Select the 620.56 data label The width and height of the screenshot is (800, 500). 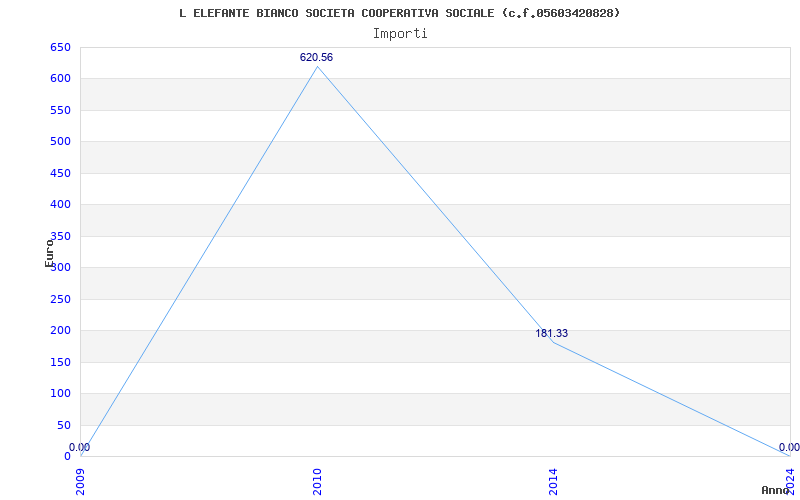tap(316, 57)
